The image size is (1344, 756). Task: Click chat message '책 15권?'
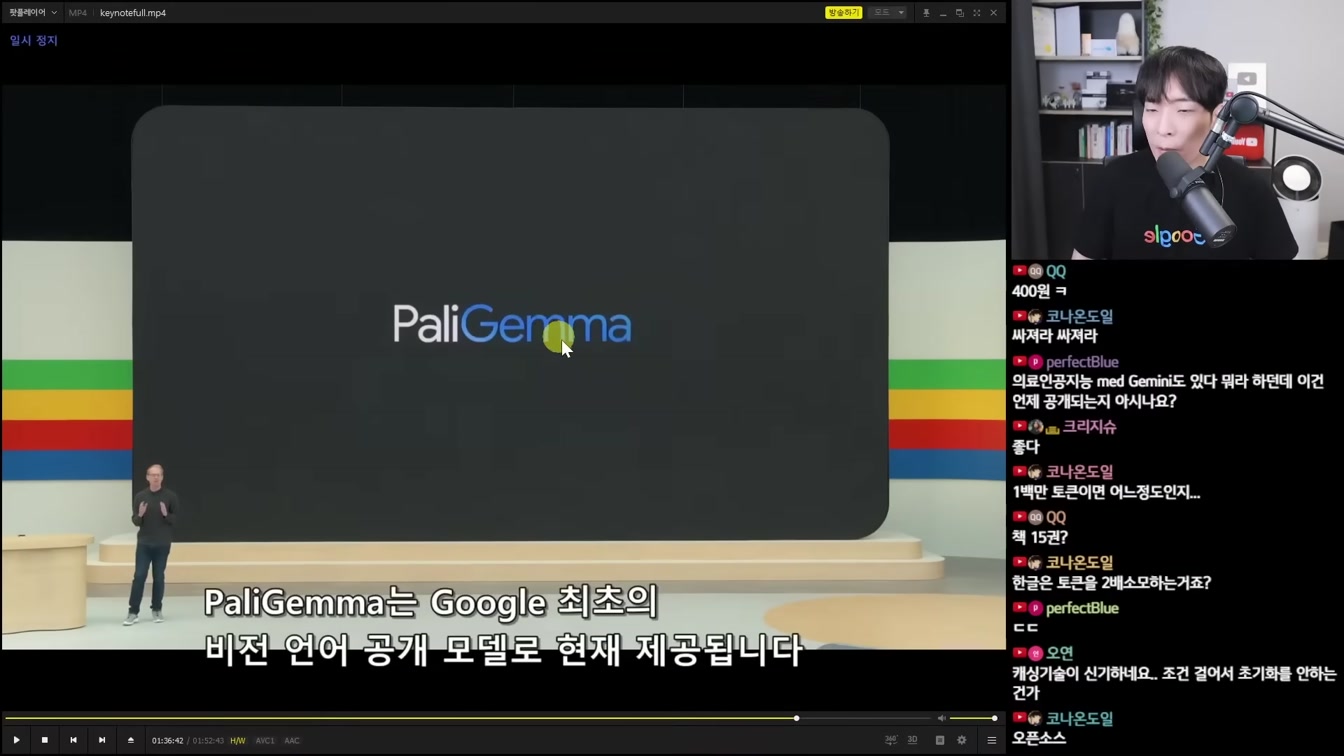(1039, 537)
